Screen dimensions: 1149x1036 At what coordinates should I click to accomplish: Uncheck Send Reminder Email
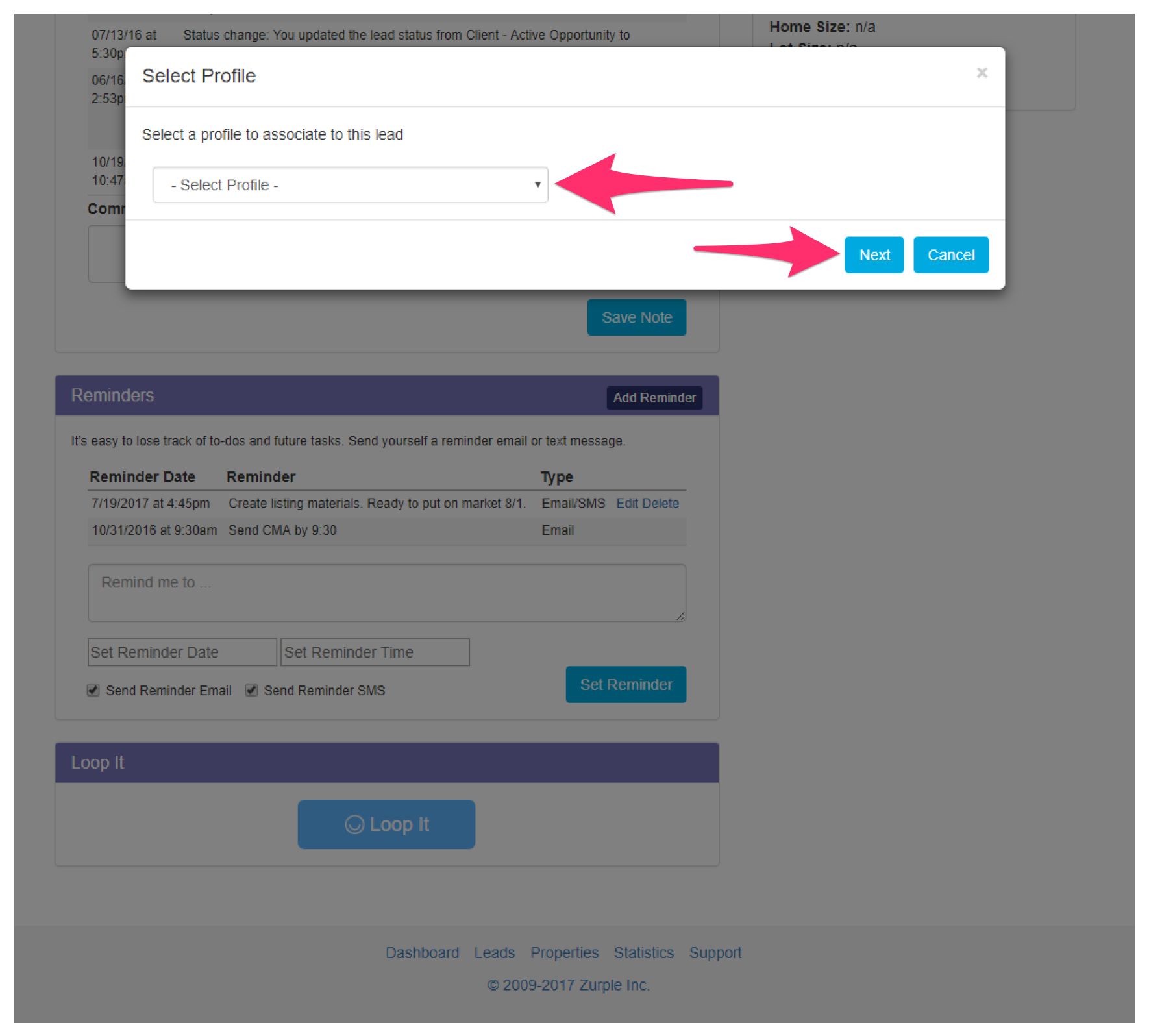[x=93, y=690]
